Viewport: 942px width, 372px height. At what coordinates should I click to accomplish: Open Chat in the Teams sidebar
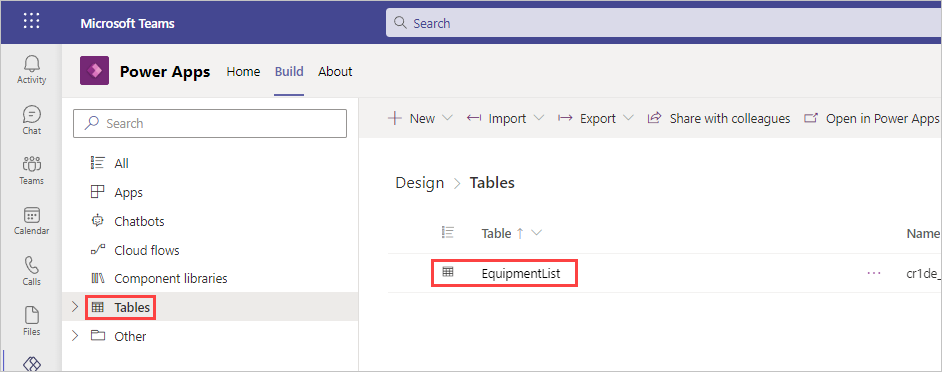[31, 120]
